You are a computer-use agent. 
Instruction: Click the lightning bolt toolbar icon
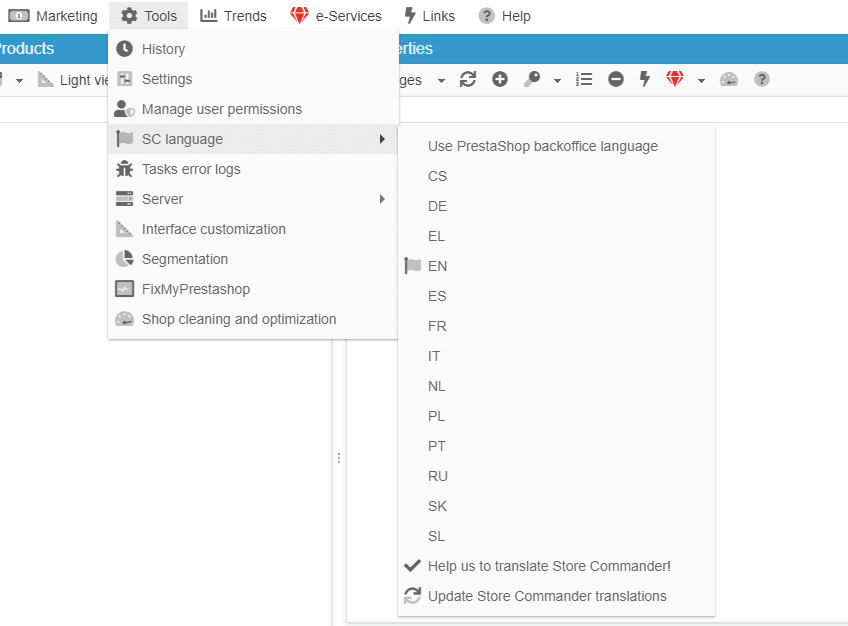click(x=645, y=80)
